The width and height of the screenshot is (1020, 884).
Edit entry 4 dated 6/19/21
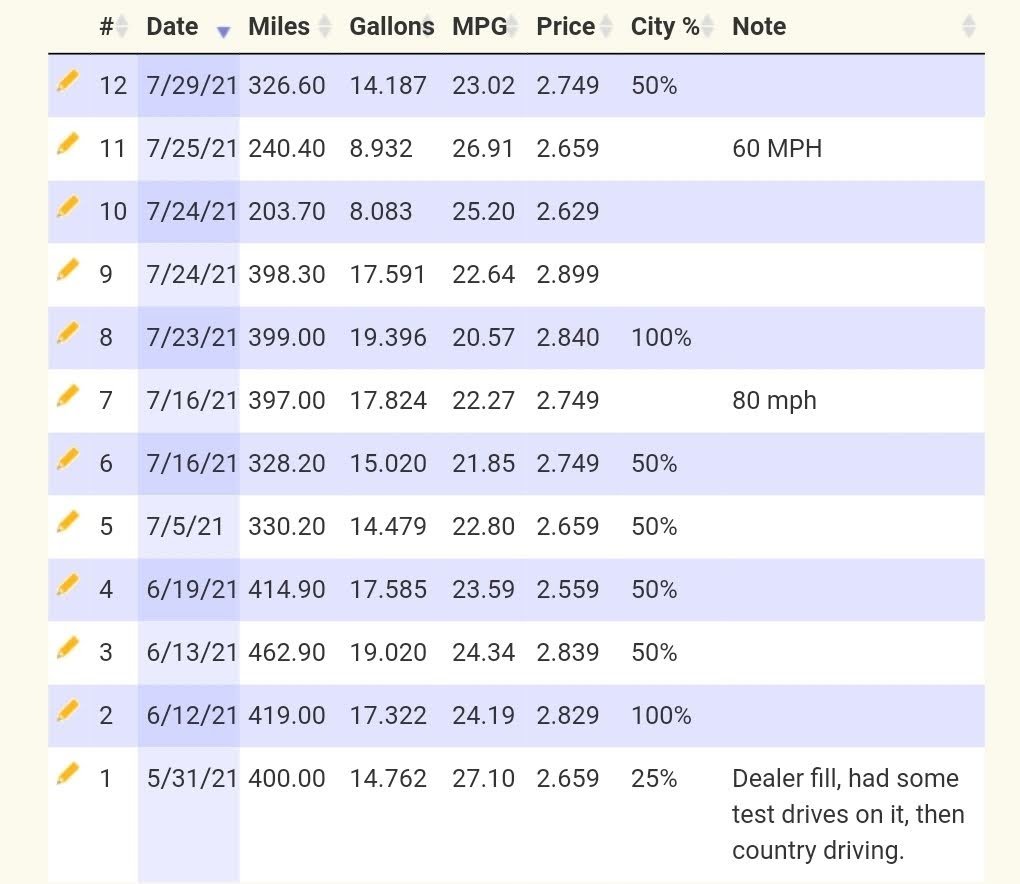pos(68,585)
